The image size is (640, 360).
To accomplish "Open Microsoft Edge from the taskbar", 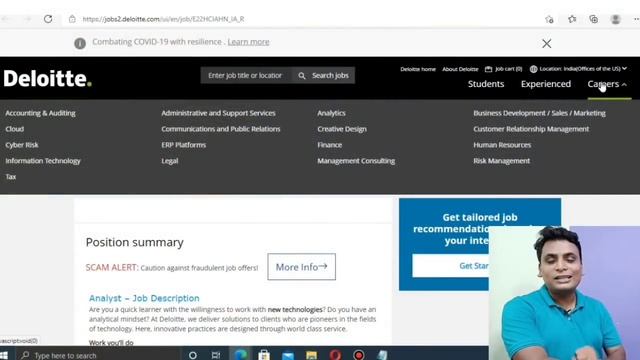I will [x=240, y=355].
